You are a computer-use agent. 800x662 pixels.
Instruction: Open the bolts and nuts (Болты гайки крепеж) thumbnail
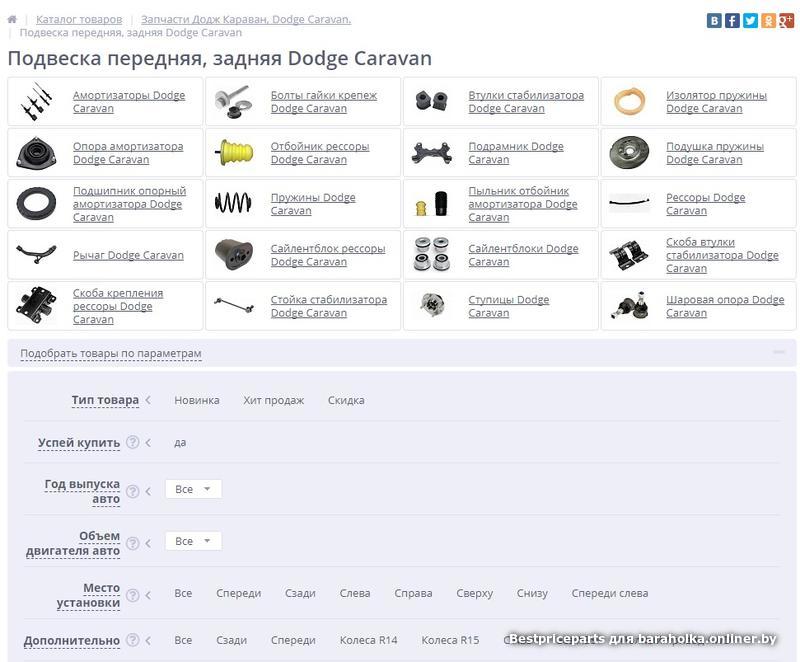pyautogui.click(x=233, y=101)
